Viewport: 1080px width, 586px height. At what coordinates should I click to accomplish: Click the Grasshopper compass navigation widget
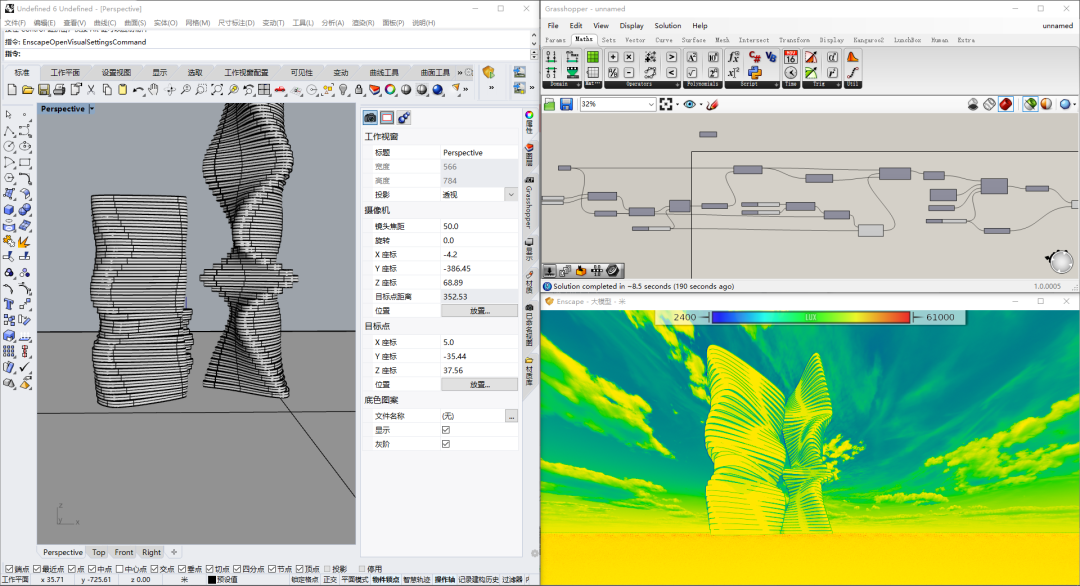[1061, 261]
